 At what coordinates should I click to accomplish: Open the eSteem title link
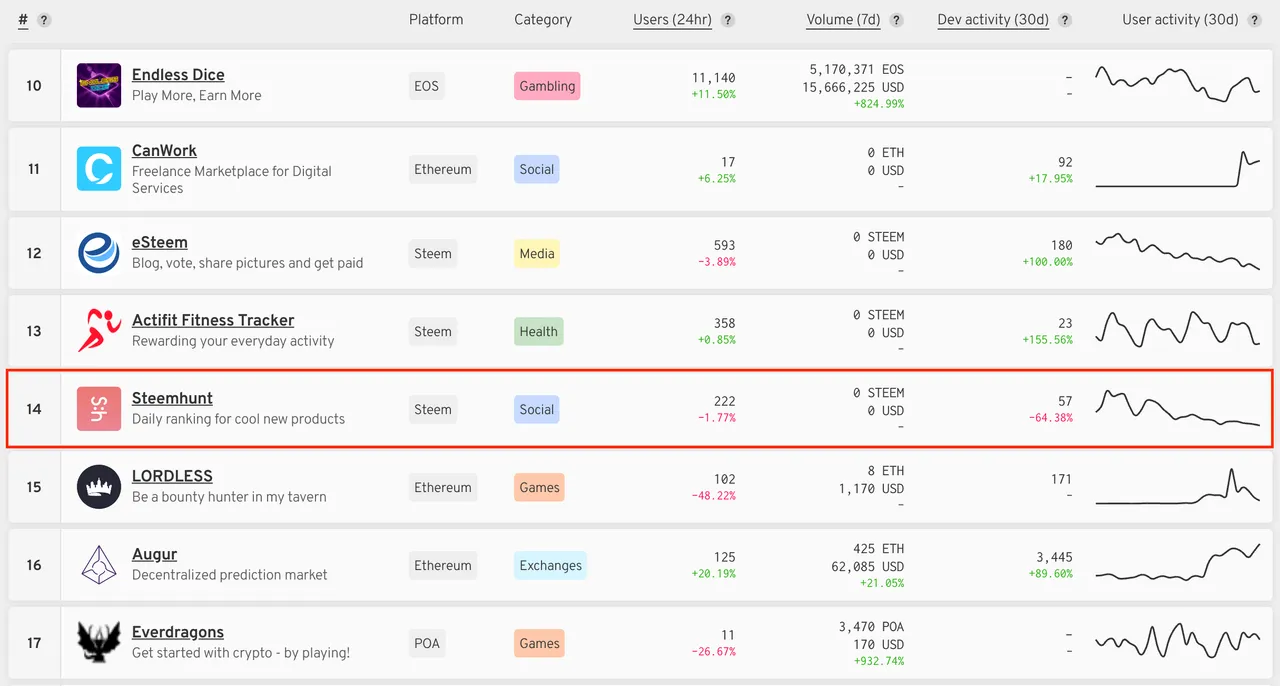pyautogui.click(x=160, y=243)
